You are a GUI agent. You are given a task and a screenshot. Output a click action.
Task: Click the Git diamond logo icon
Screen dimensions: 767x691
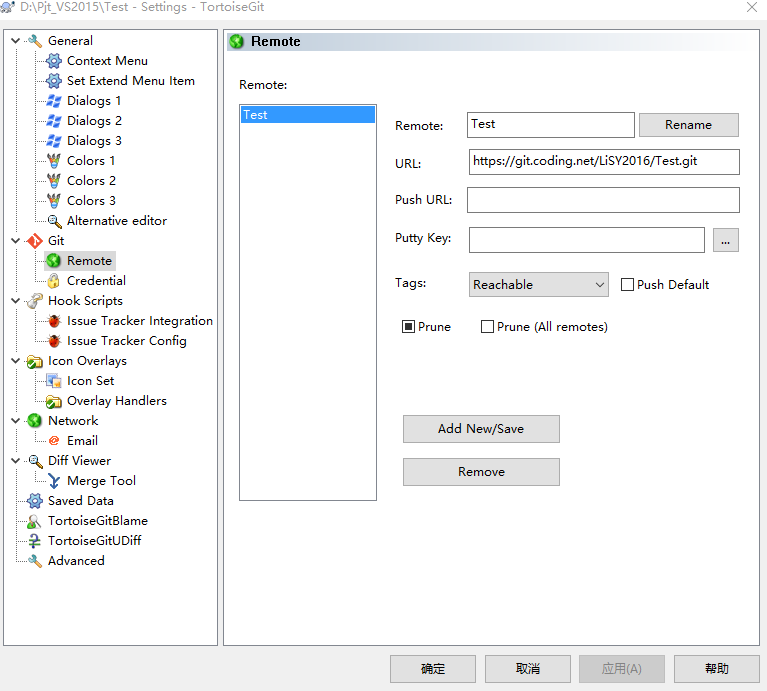(x=35, y=241)
